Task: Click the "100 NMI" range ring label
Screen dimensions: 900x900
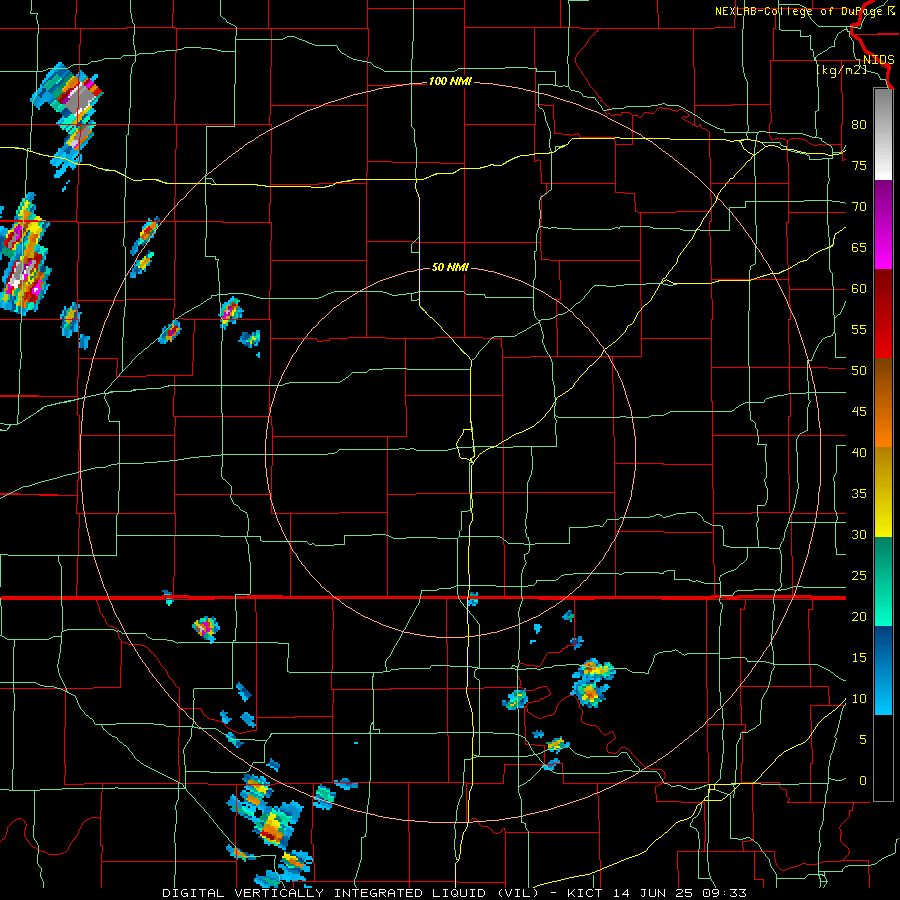Action: coord(450,81)
